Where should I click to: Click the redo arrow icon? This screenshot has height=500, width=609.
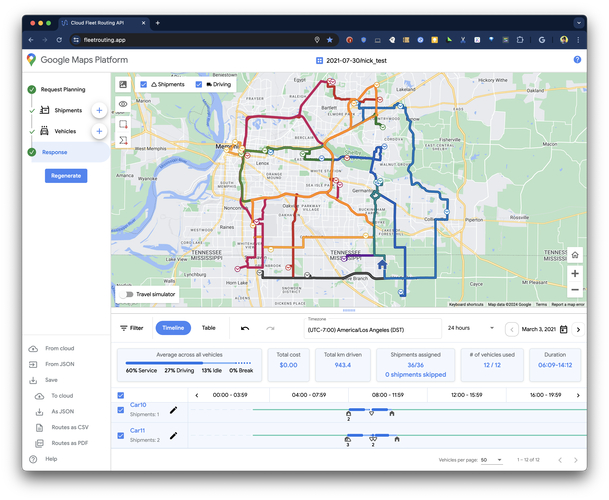click(x=270, y=328)
